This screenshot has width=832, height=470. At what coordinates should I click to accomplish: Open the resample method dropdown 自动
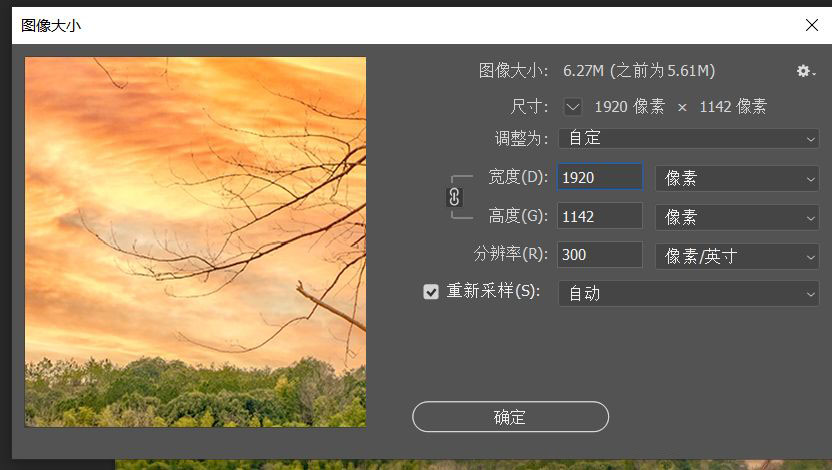[x=688, y=293]
